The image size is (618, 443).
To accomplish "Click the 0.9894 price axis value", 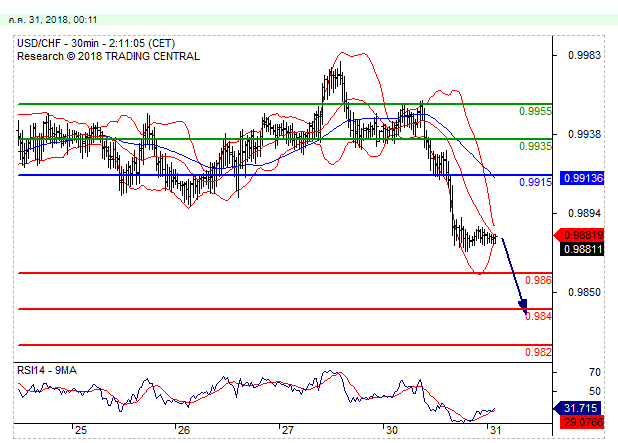I will point(584,213).
